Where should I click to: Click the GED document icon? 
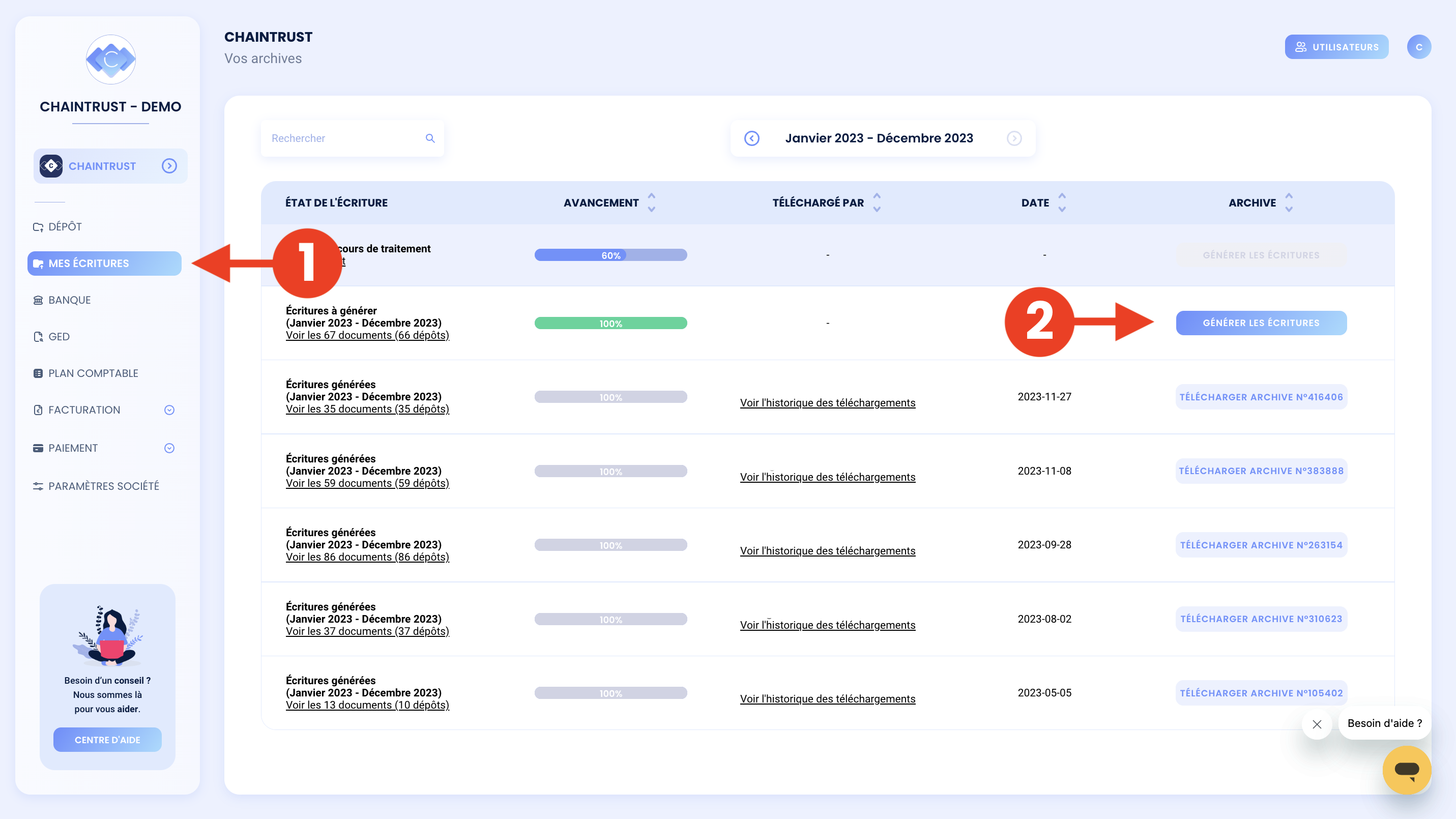click(x=38, y=337)
